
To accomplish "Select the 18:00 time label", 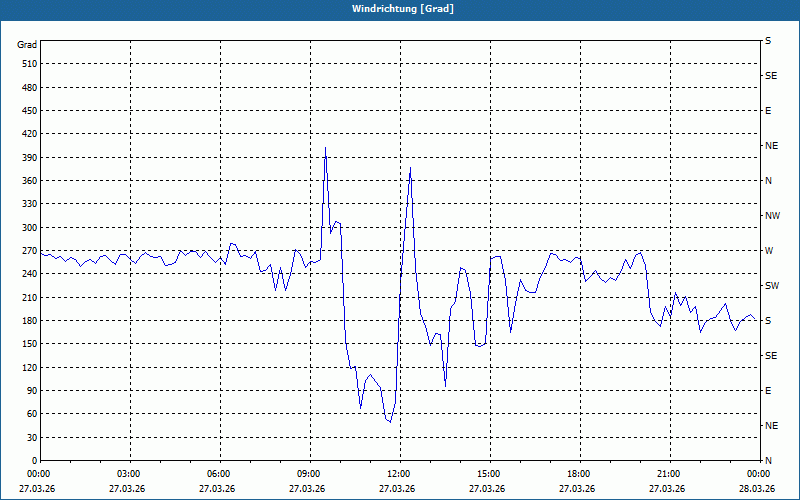I will pos(579,474).
